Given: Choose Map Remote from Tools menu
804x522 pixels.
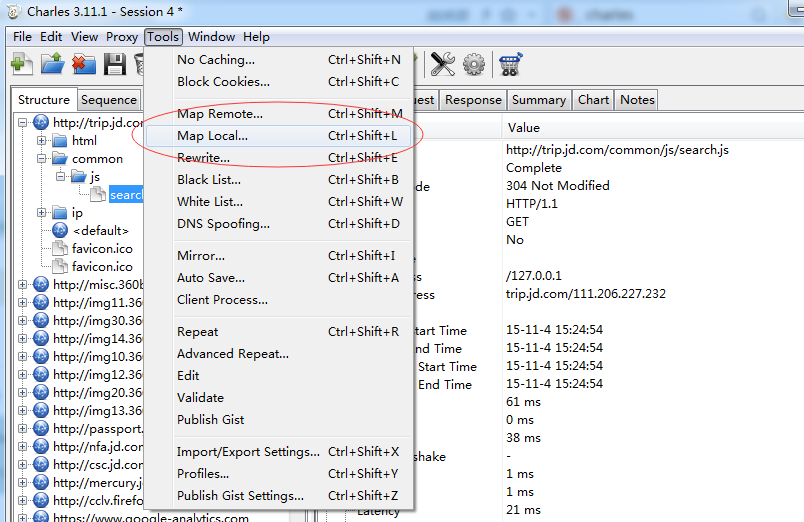Looking at the screenshot, I should point(278,114).
